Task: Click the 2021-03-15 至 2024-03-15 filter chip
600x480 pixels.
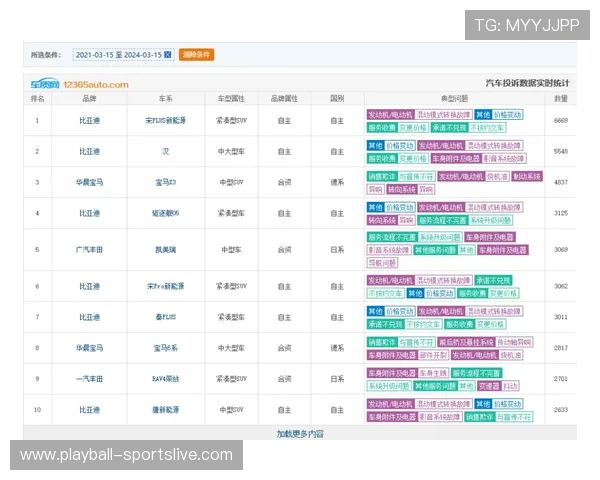Action: click(x=123, y=55)
